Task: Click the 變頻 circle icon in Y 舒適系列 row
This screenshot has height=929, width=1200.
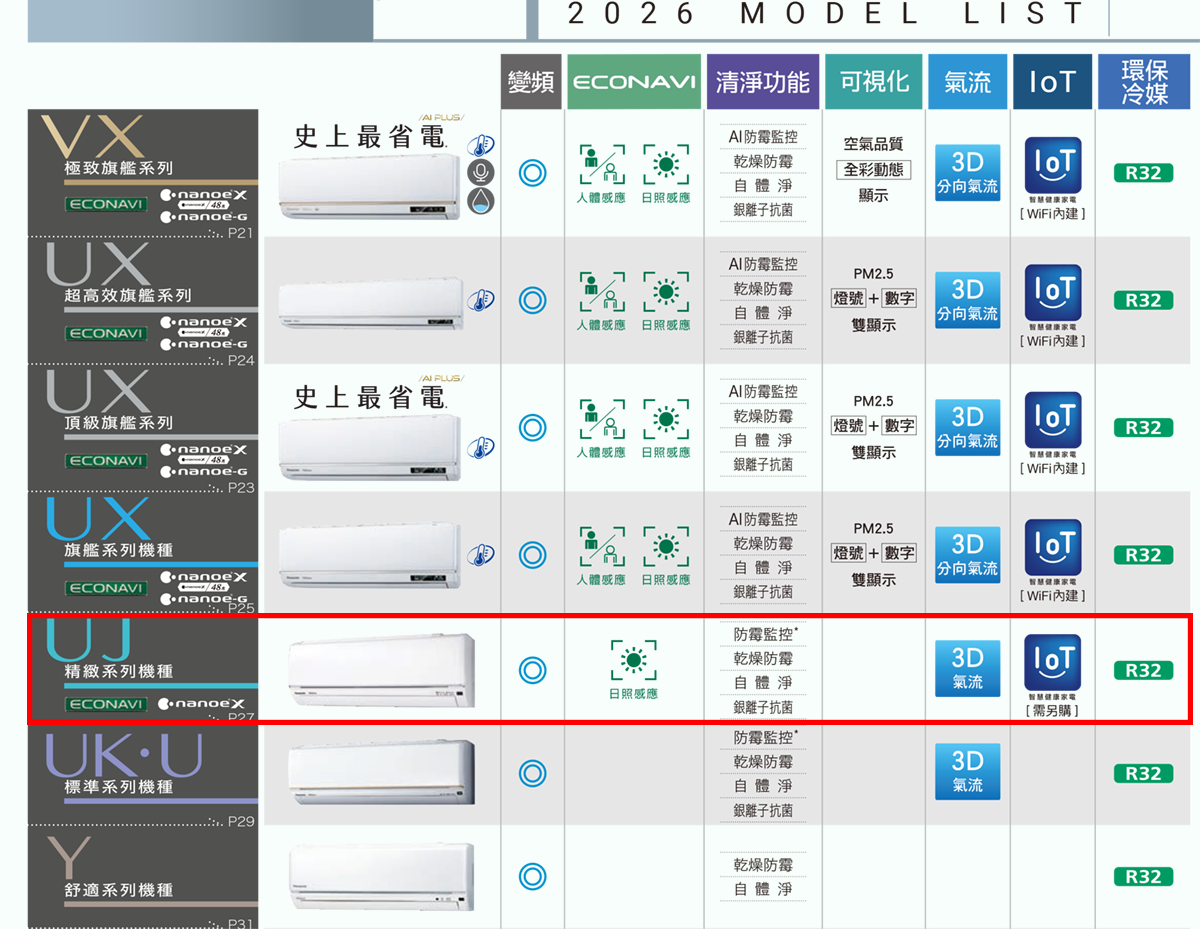Action: click(x=532, y=877)
